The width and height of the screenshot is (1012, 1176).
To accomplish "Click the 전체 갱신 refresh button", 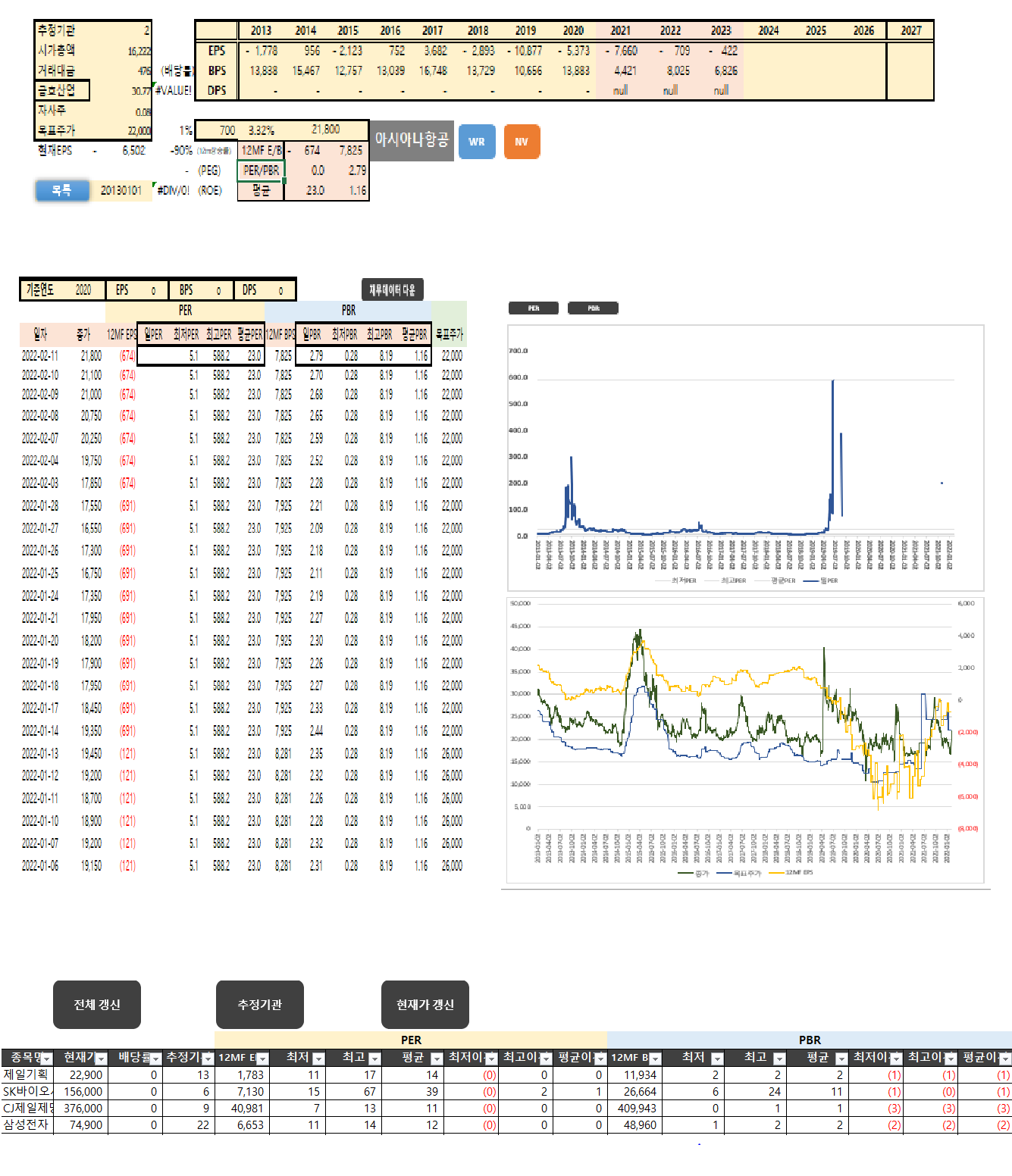I will tap(96, 1004).
